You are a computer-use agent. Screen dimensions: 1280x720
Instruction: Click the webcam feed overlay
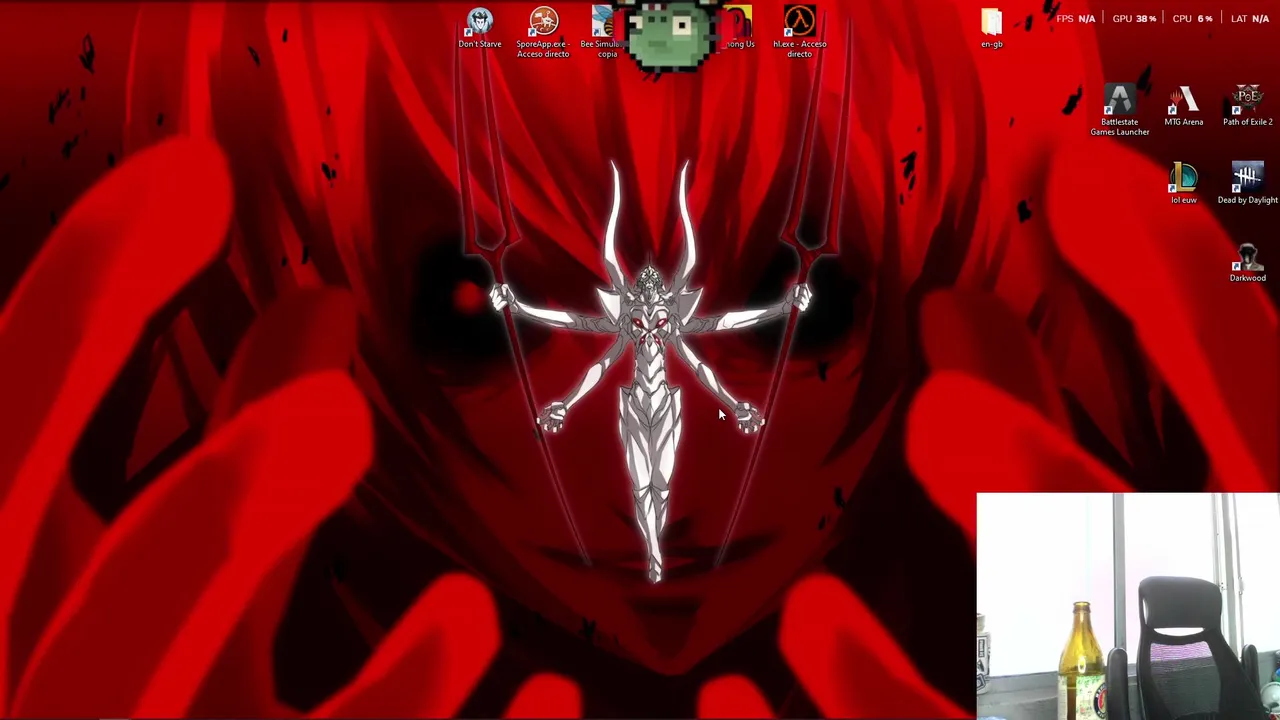coord(1128,606)
